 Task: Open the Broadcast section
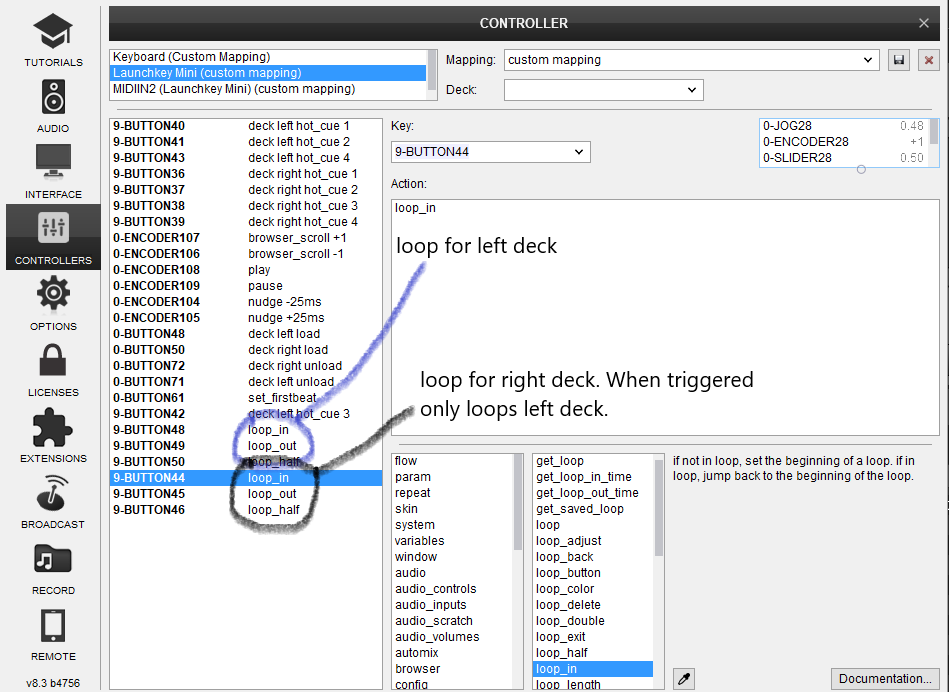(x=53, y=500)
